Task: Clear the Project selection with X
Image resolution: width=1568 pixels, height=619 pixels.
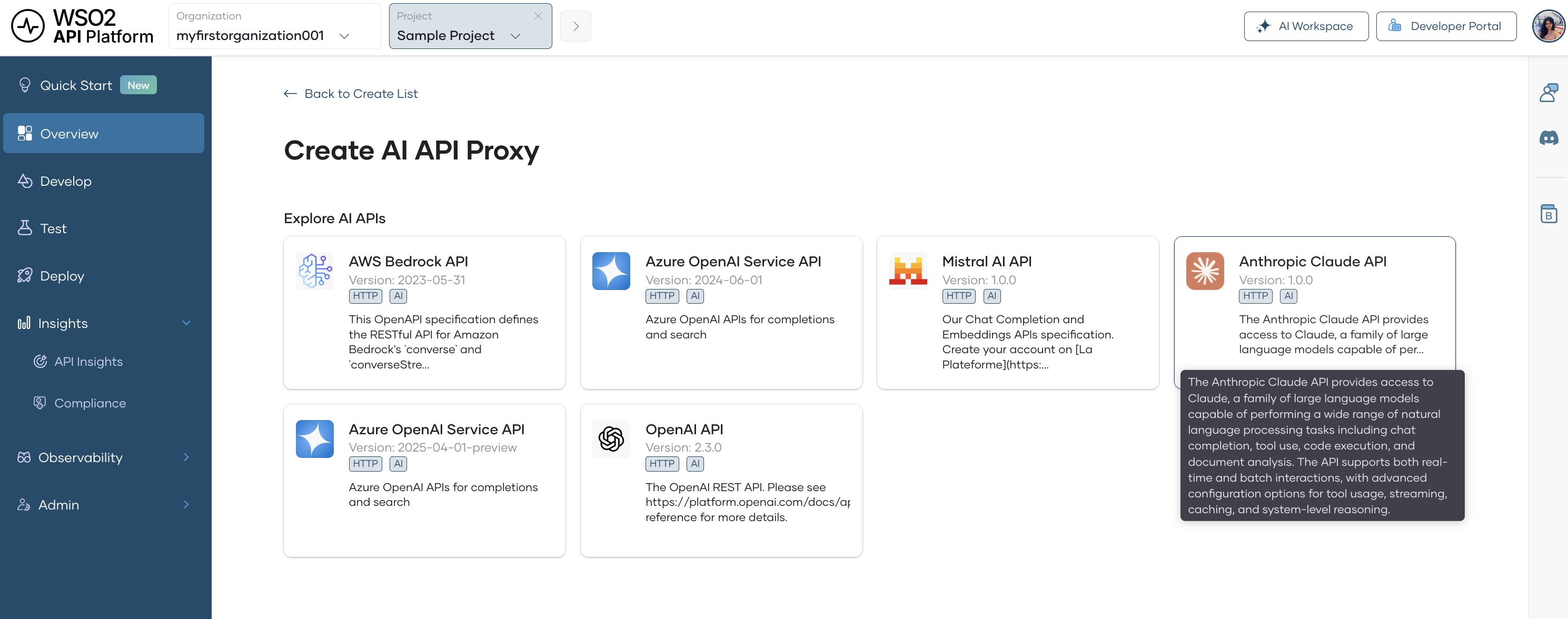Action: (x=538, y=16)
